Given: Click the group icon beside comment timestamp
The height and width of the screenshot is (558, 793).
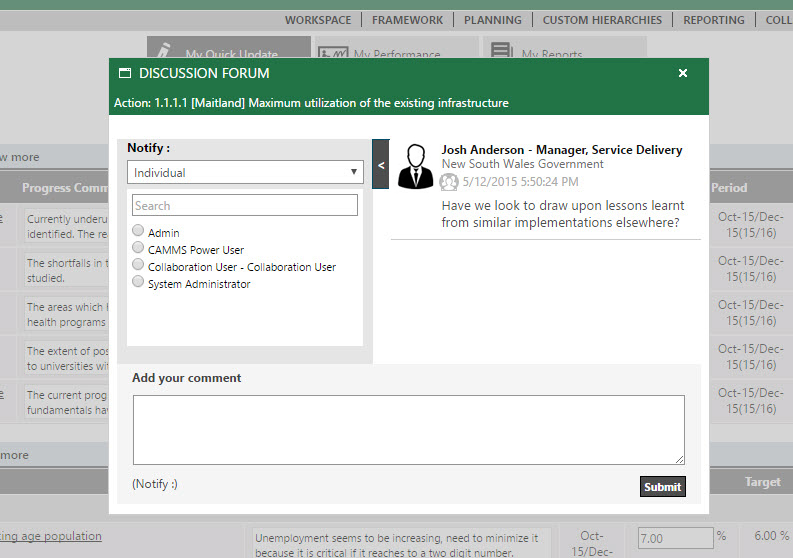Looking at the screenshot, I should tap(449, 182).
